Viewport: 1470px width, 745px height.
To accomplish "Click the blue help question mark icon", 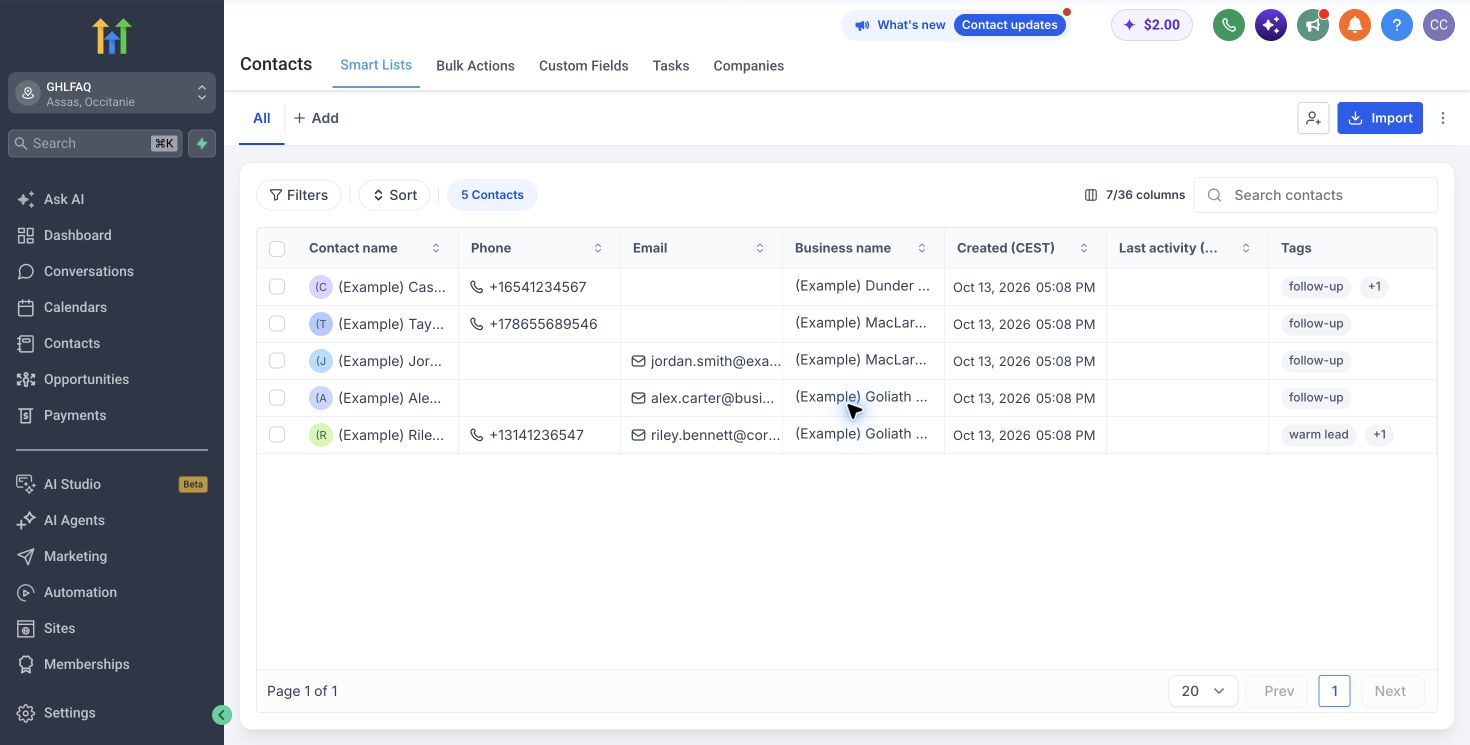I will coord(1397,25).
